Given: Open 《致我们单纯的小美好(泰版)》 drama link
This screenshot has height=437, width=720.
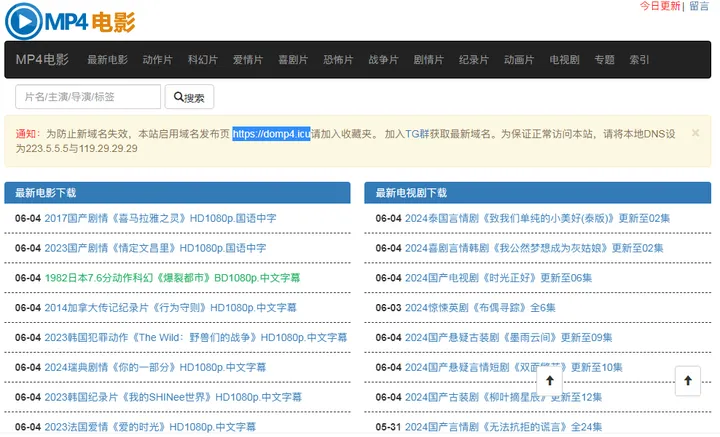Looking at the screenshot, I should 537,218.
